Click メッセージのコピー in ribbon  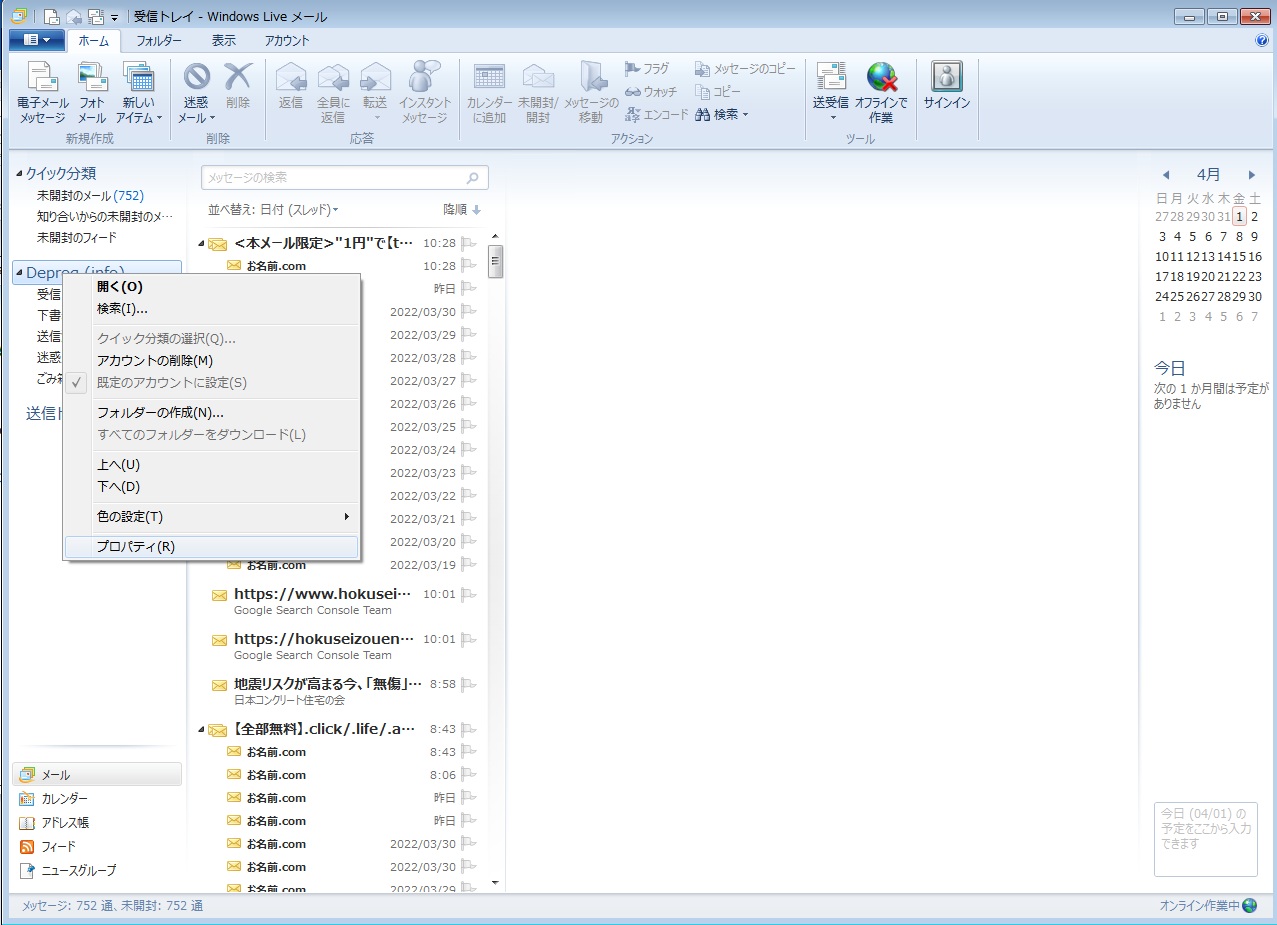pyautogui.click(x=746, y=69)
